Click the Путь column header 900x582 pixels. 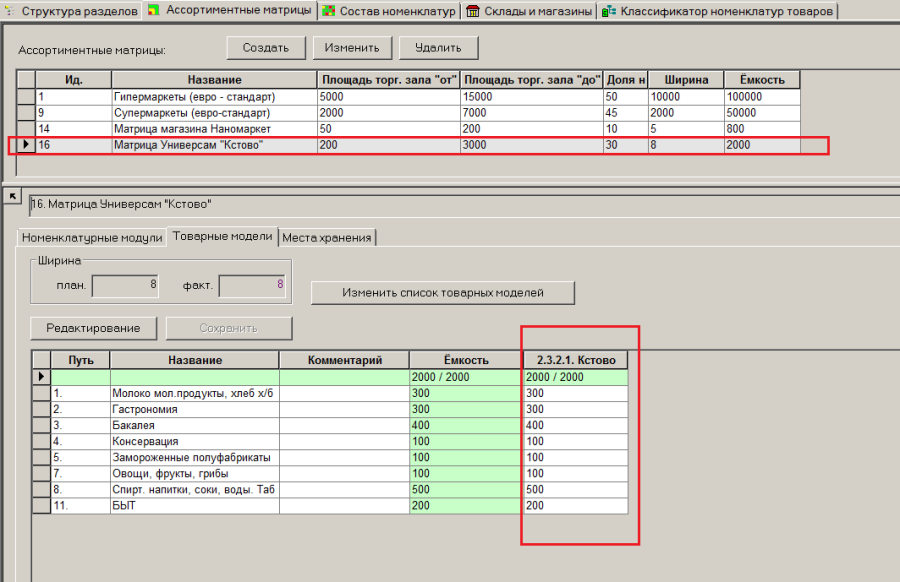pyautogui.click(x=80, y=360)
